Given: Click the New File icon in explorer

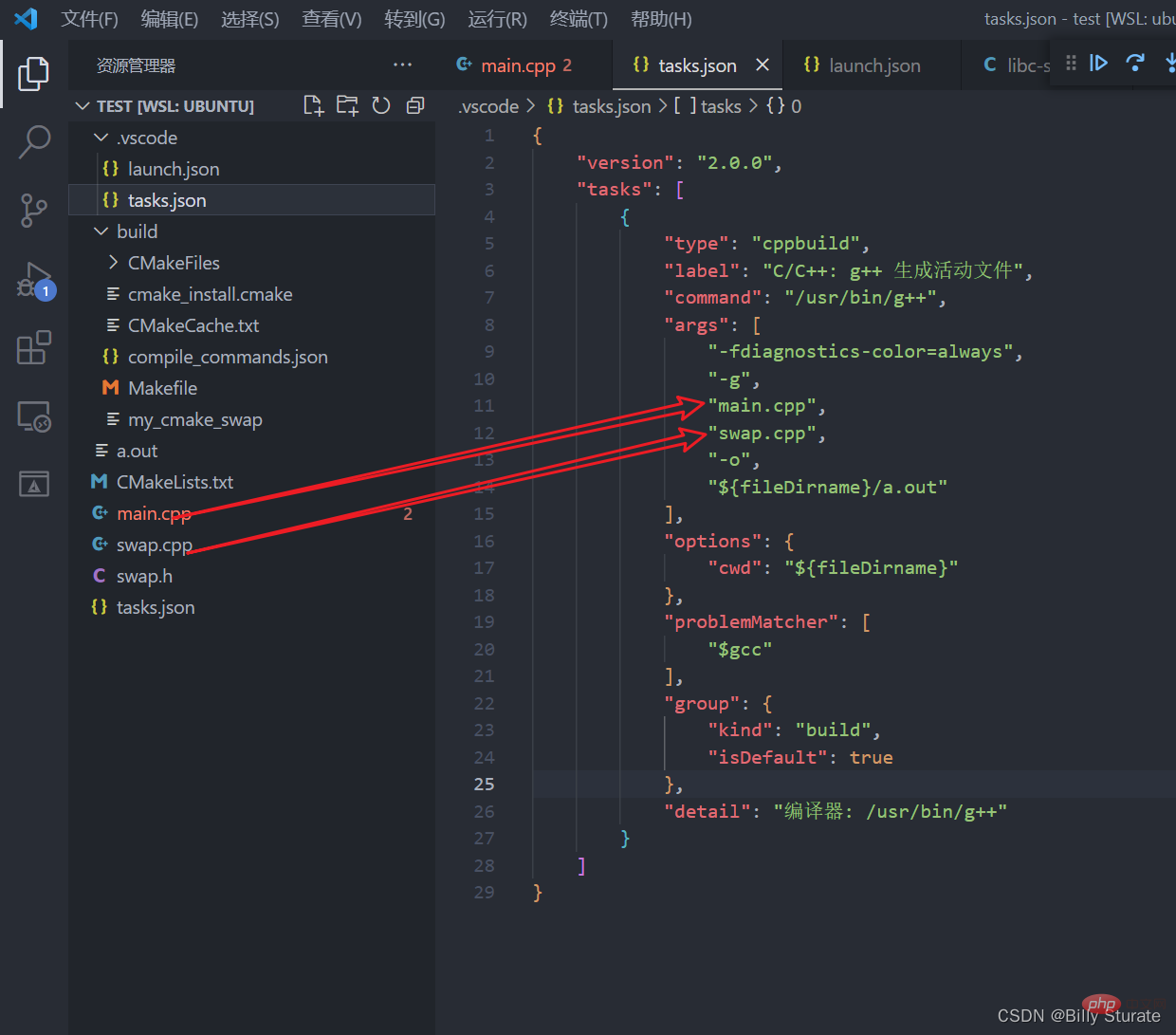Looking at the screenshot, I should point(313,105).
